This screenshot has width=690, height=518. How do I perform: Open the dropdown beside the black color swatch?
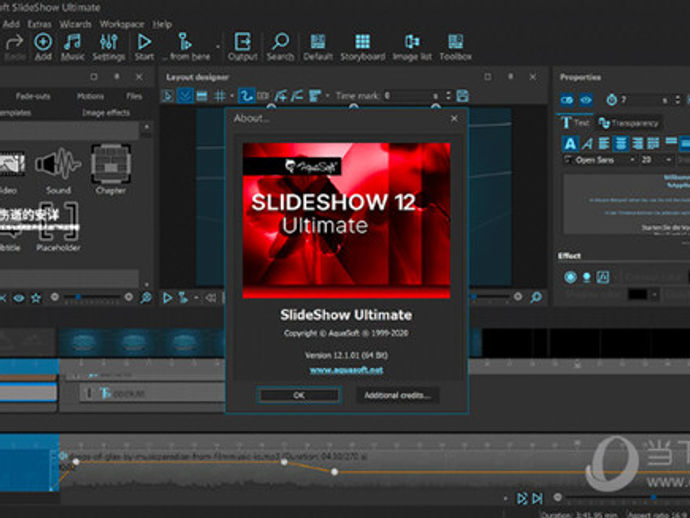tap(655, 294)
